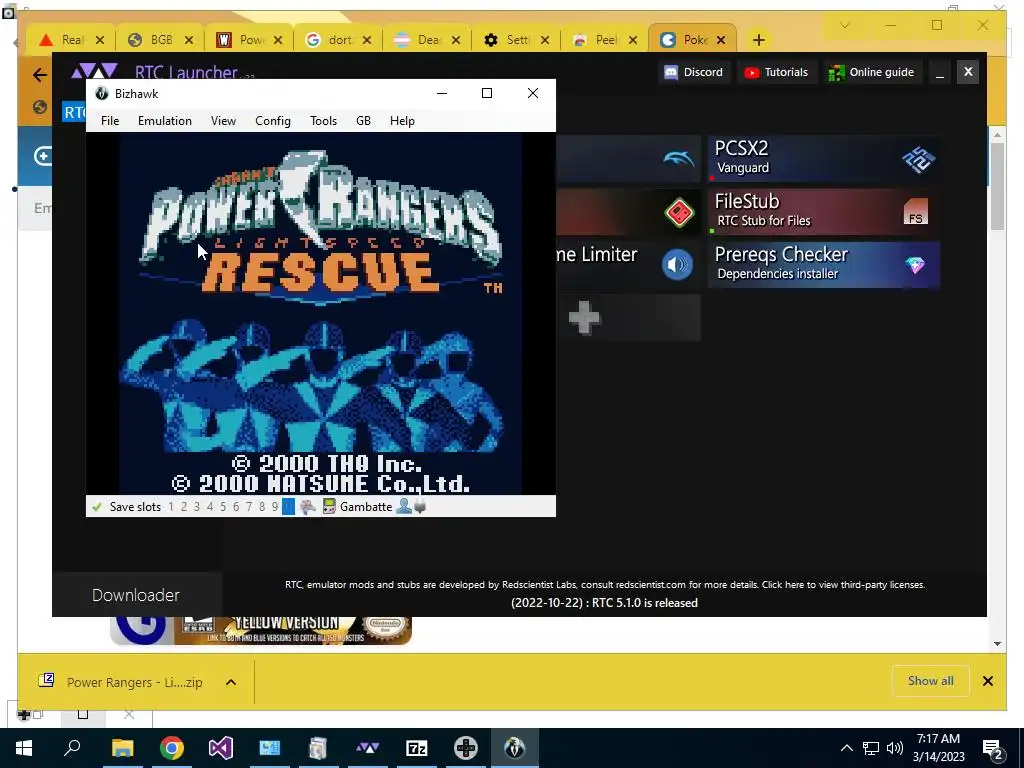Click the Bizhawk title bar icon

101,93
